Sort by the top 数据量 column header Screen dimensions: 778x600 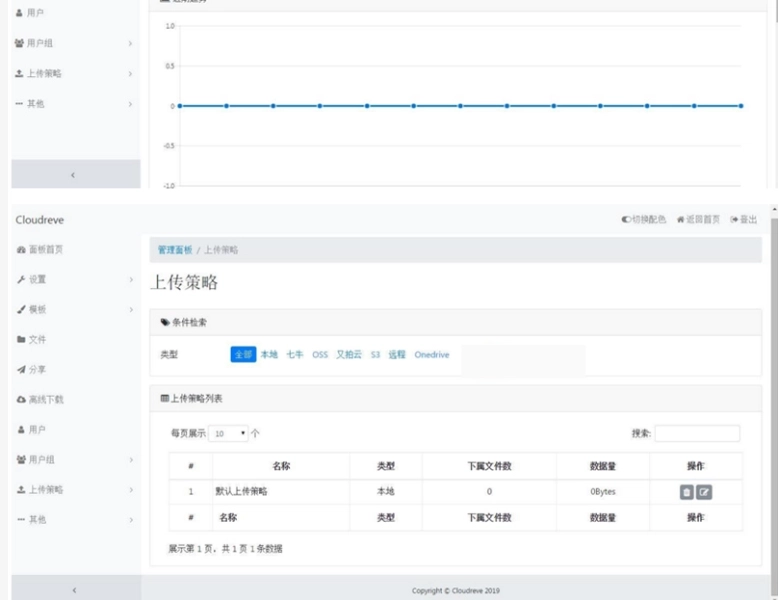point(602,466)
